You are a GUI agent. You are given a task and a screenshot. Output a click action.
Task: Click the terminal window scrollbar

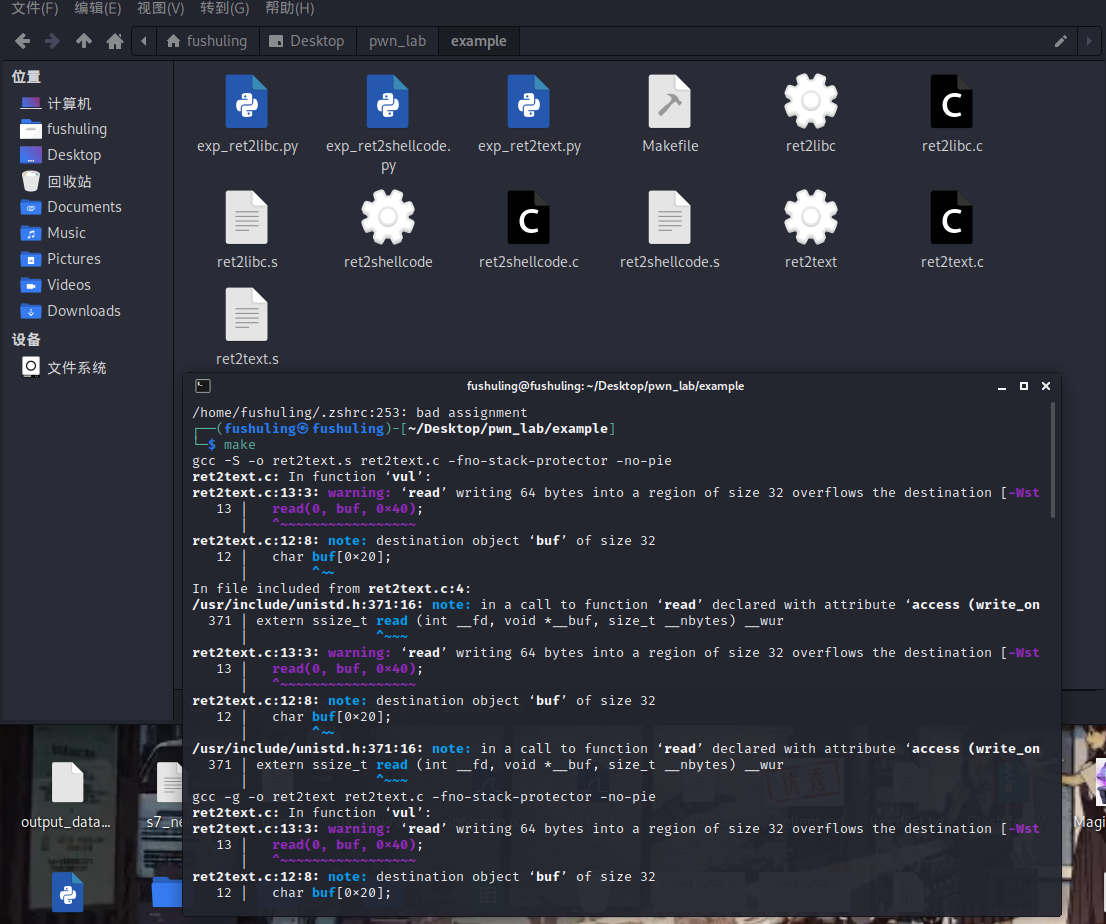[x=1053, y=460]
